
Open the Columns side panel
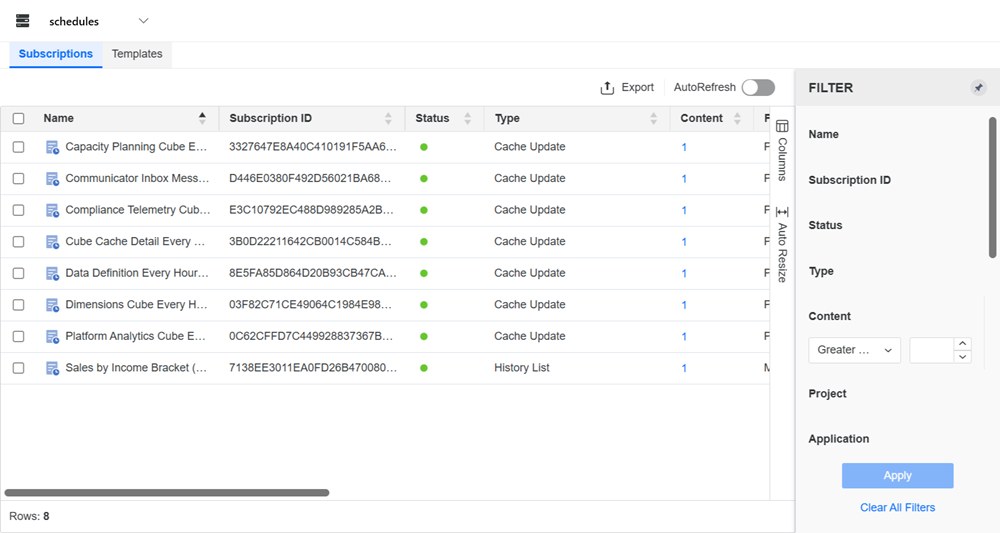click(x=782, y=150)
